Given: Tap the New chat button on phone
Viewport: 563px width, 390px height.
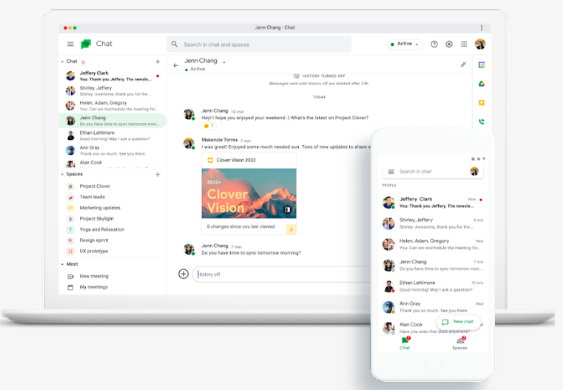Looking at the screenshot, I should pyautogui.click(x=458, y=322).
